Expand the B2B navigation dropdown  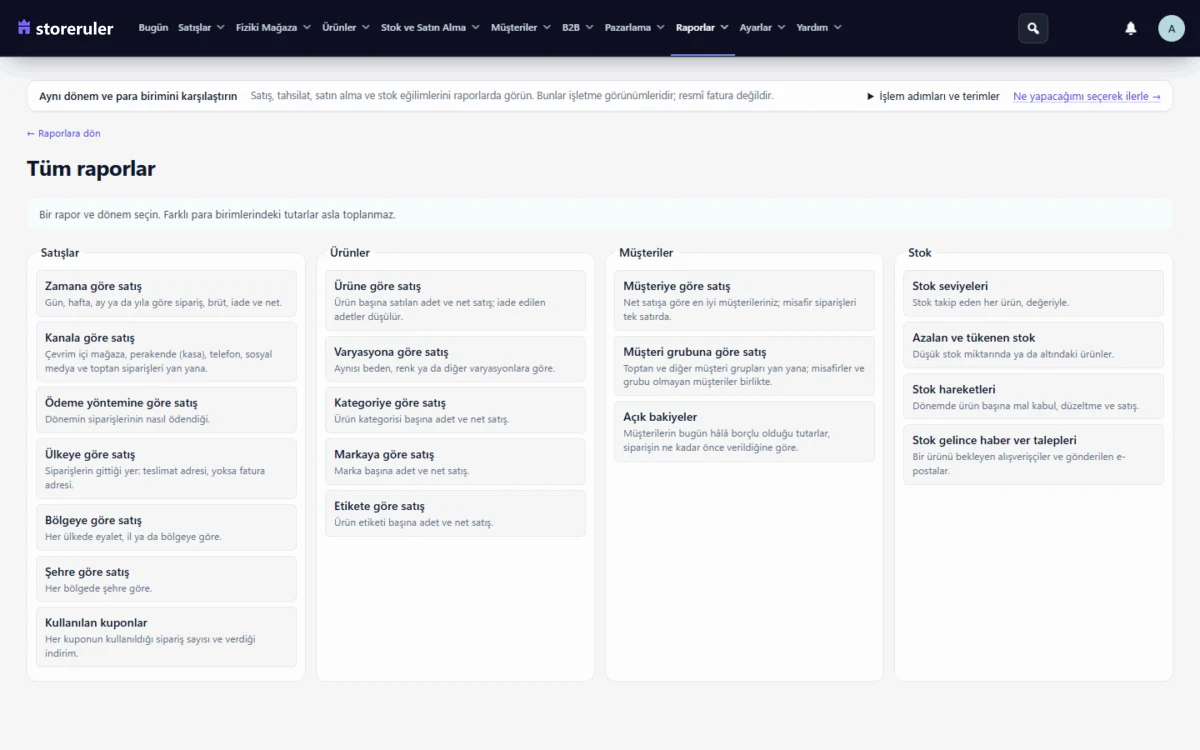click(x=577, y=28)
